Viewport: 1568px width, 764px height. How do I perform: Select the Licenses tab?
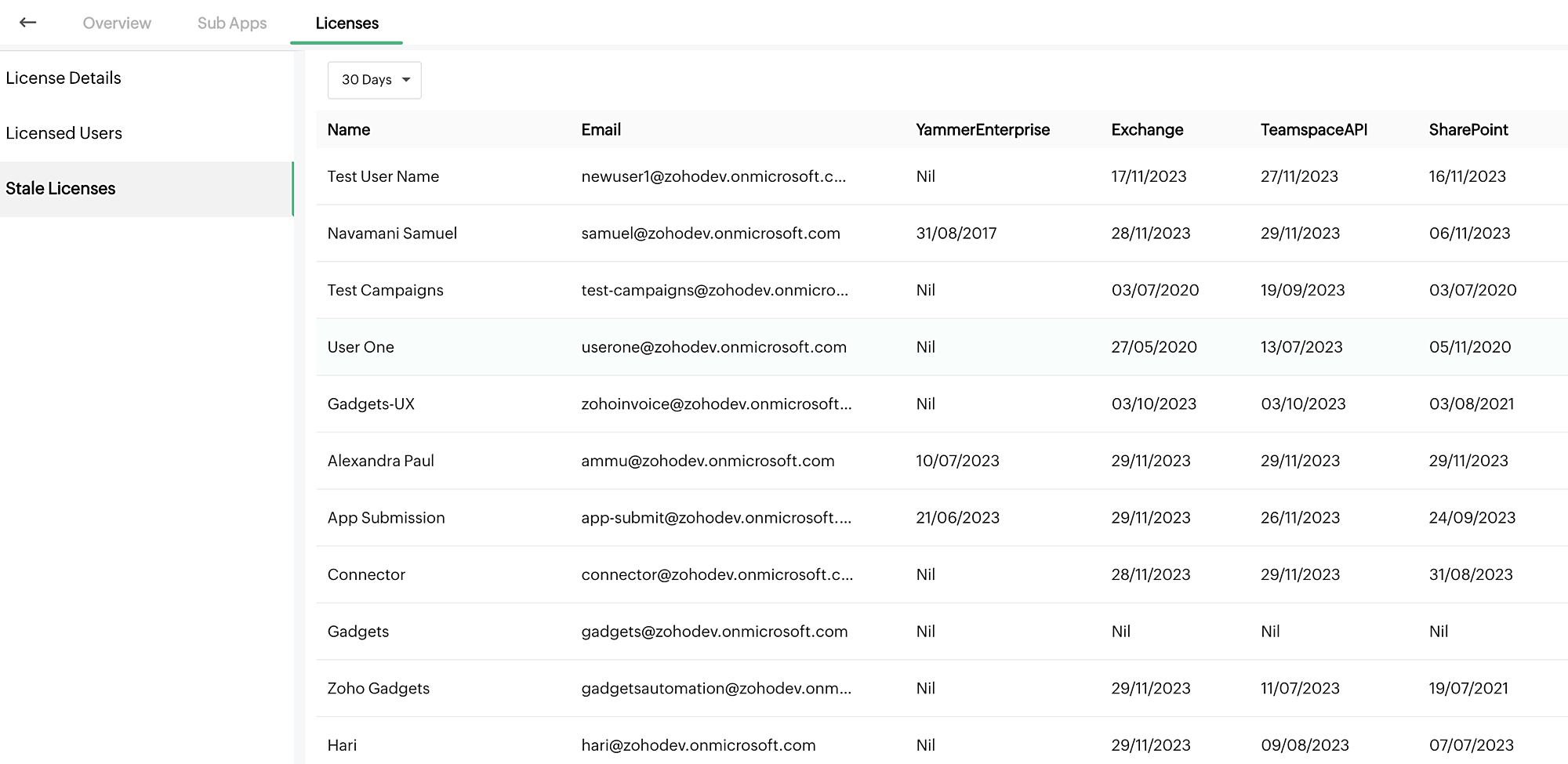[x=347, y=24]
